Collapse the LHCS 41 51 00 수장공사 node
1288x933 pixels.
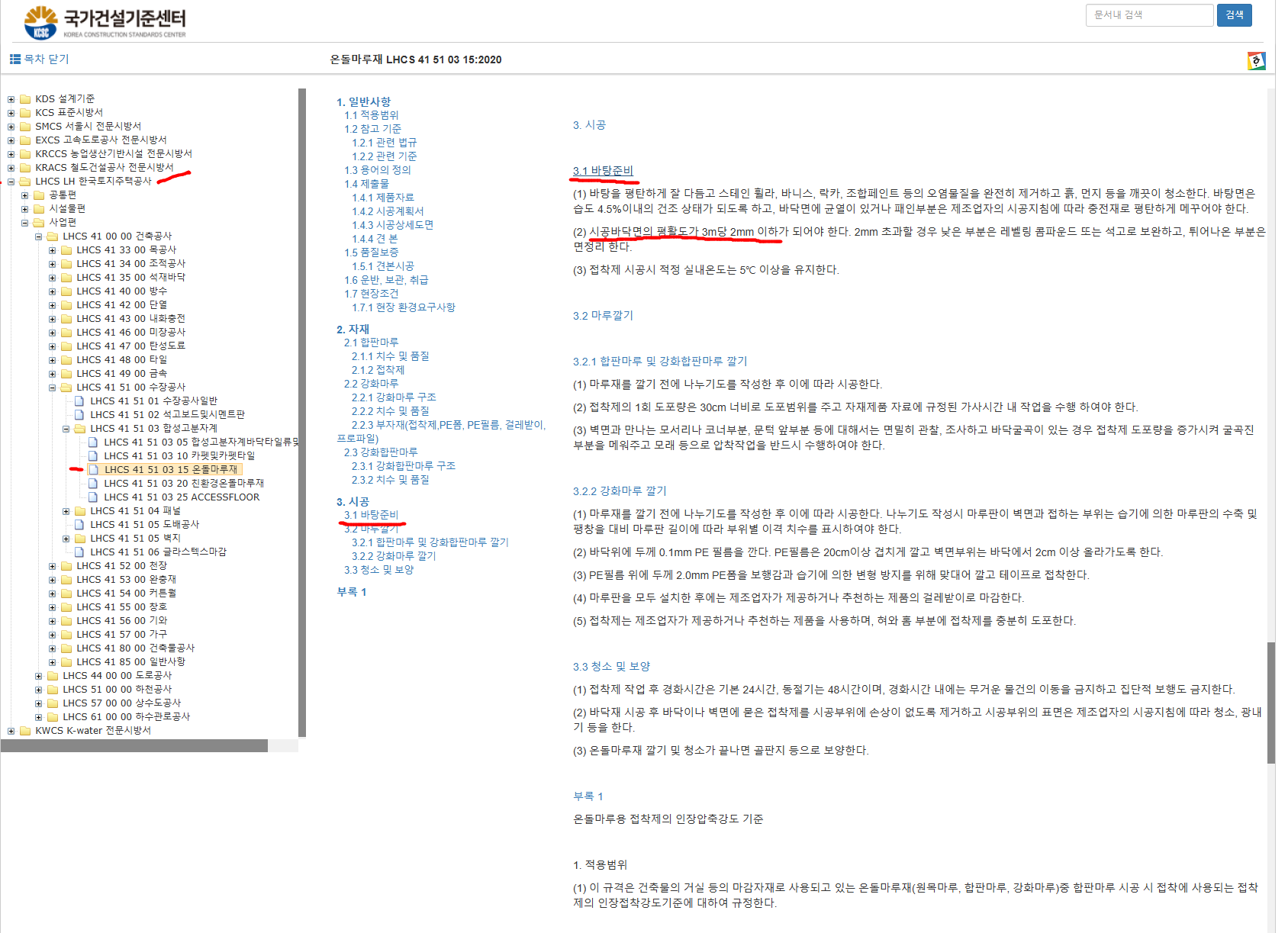tap(52, 388)
